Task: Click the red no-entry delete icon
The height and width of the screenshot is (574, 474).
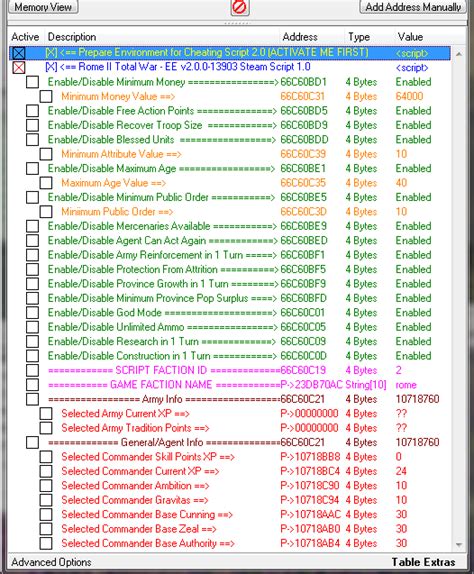Action: (240, 7)
